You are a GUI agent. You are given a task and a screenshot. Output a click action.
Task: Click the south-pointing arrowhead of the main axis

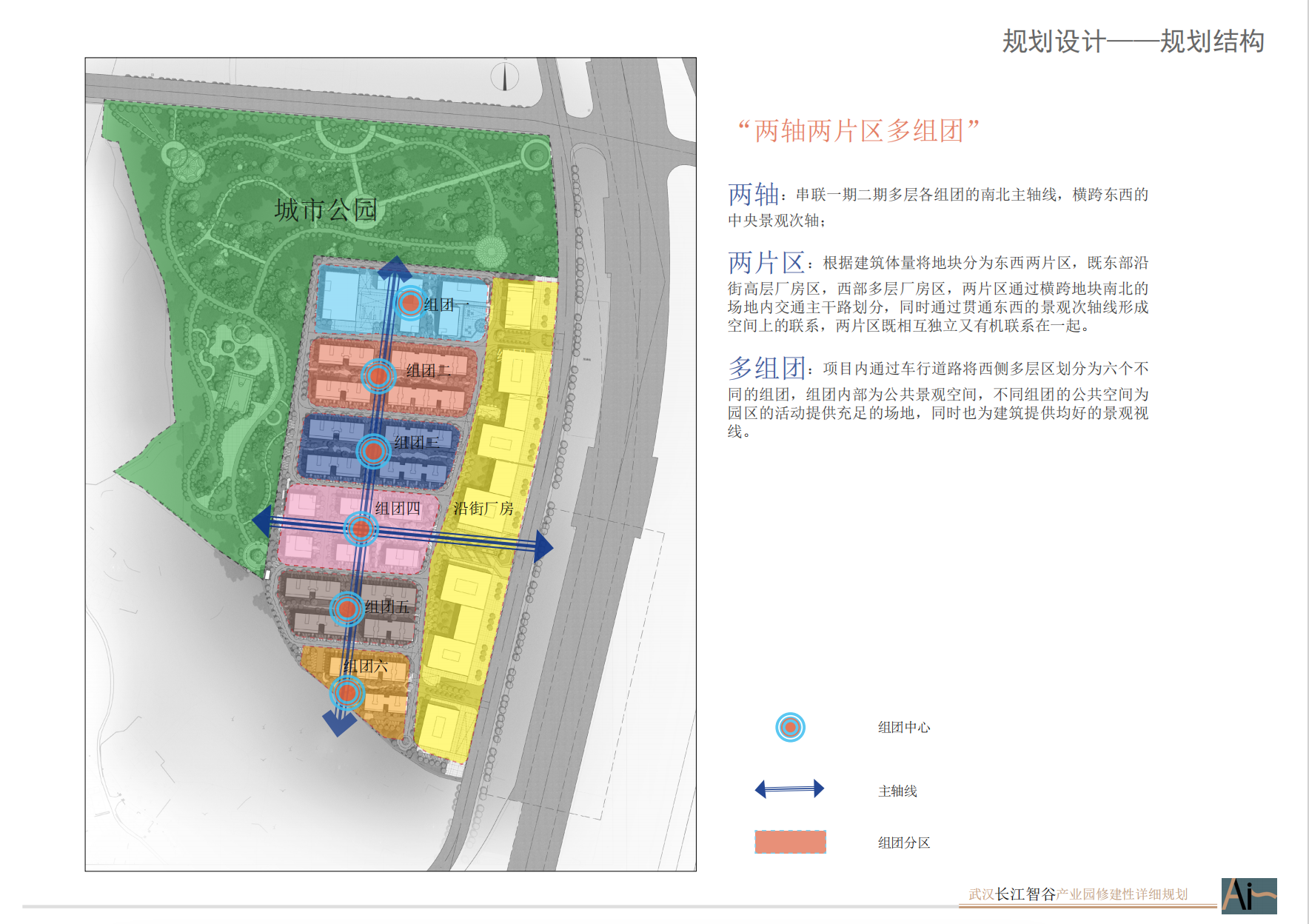pyautogui.click(x=340, y=724)
